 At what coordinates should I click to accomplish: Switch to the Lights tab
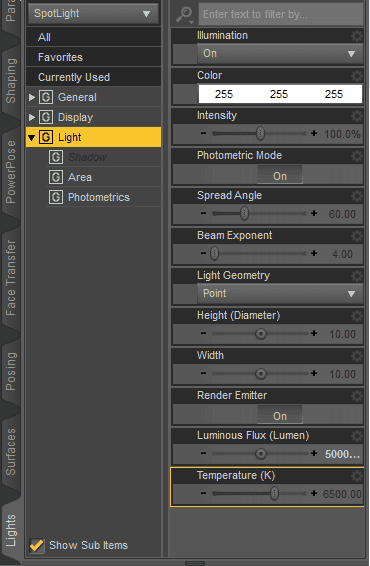11,531
